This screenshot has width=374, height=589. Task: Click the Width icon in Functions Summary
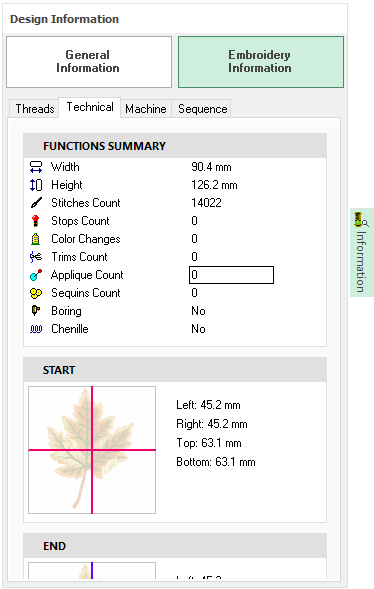36,167
